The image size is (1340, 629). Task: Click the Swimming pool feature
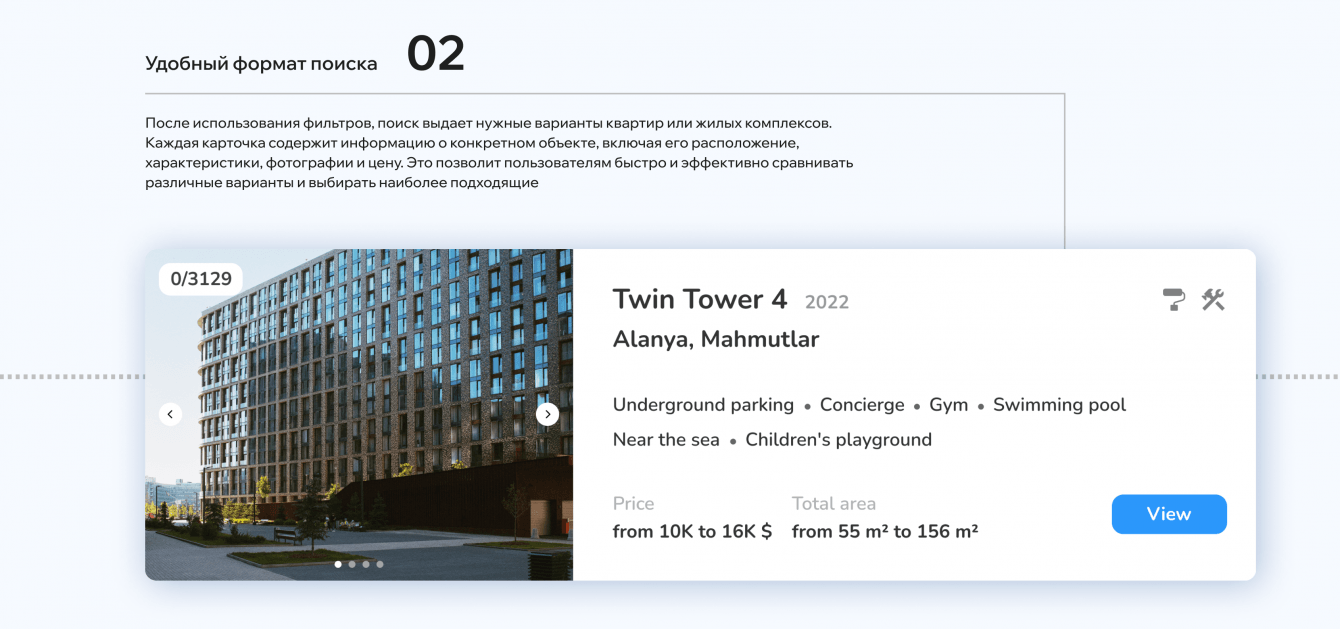click(x=1059, y=405)
